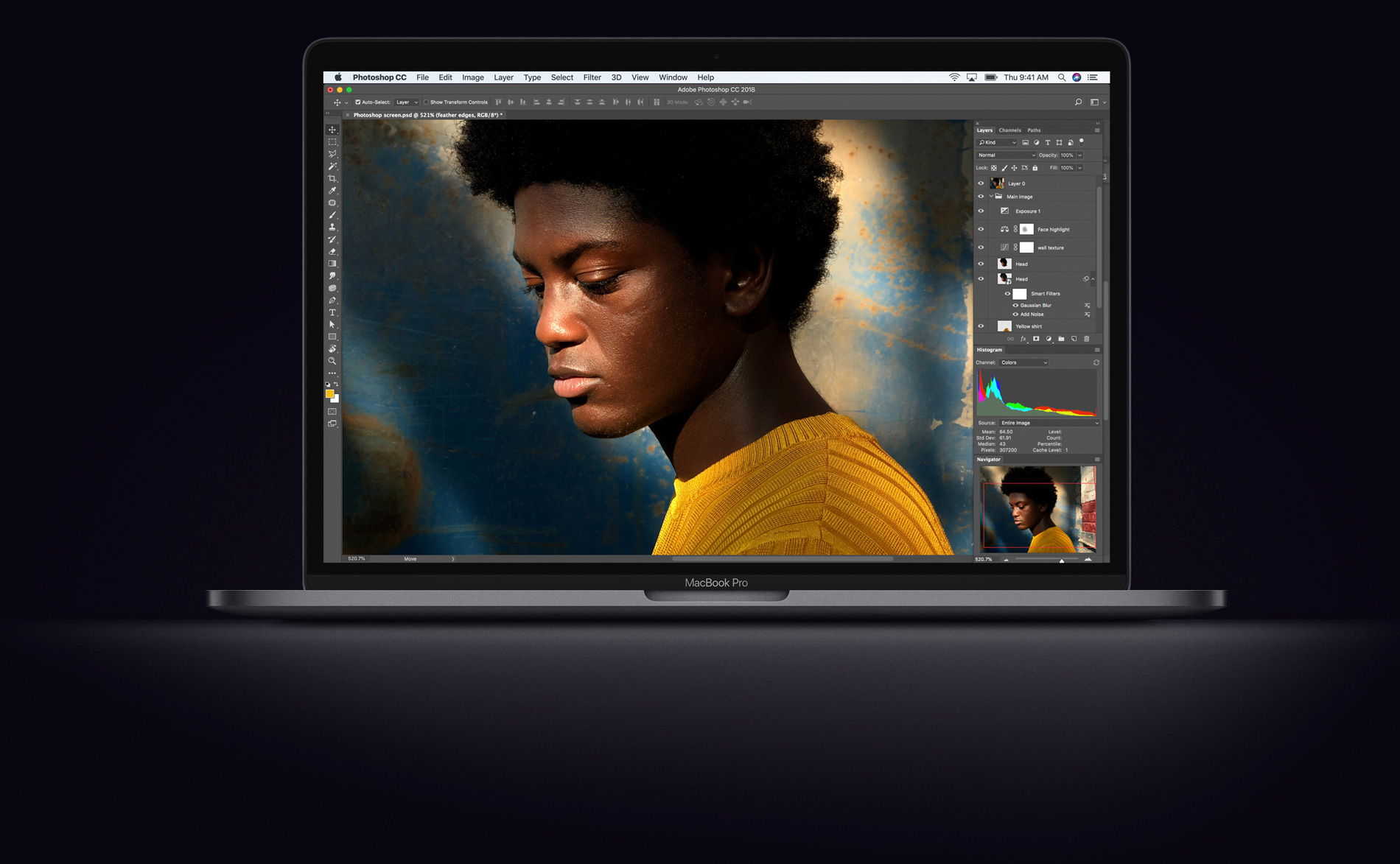Select the Clone Stamp tool

click(332, 227)
